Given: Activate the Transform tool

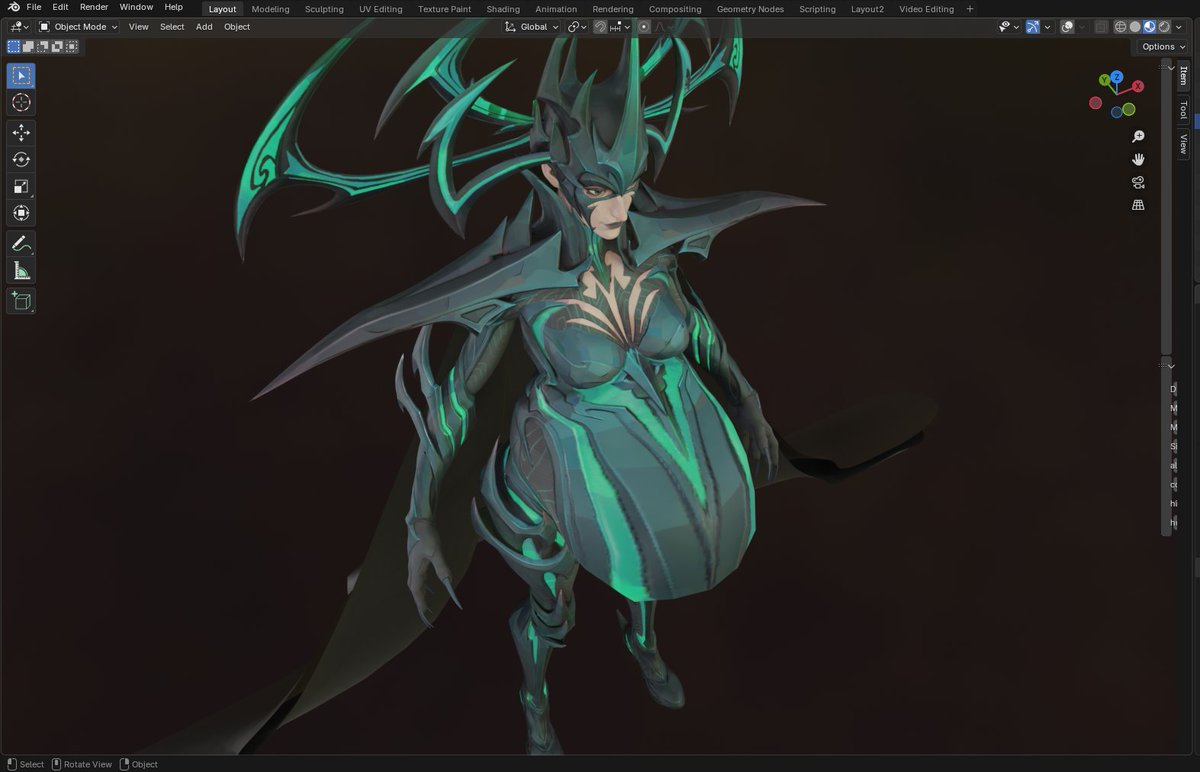Looking at the screenshot, I should click(21, 213).
